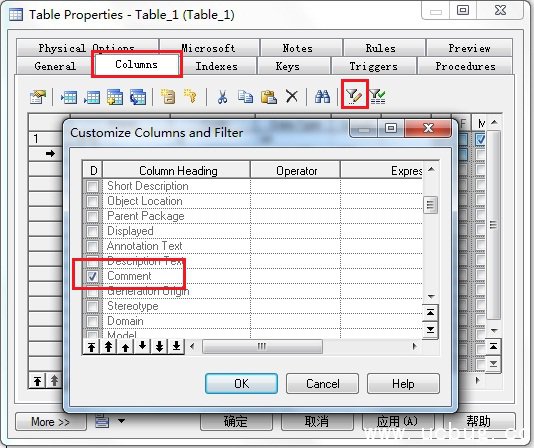This screenshot has height=448, width=534.
Task: Check the Object Location checkbox
Action: point(92,201)
